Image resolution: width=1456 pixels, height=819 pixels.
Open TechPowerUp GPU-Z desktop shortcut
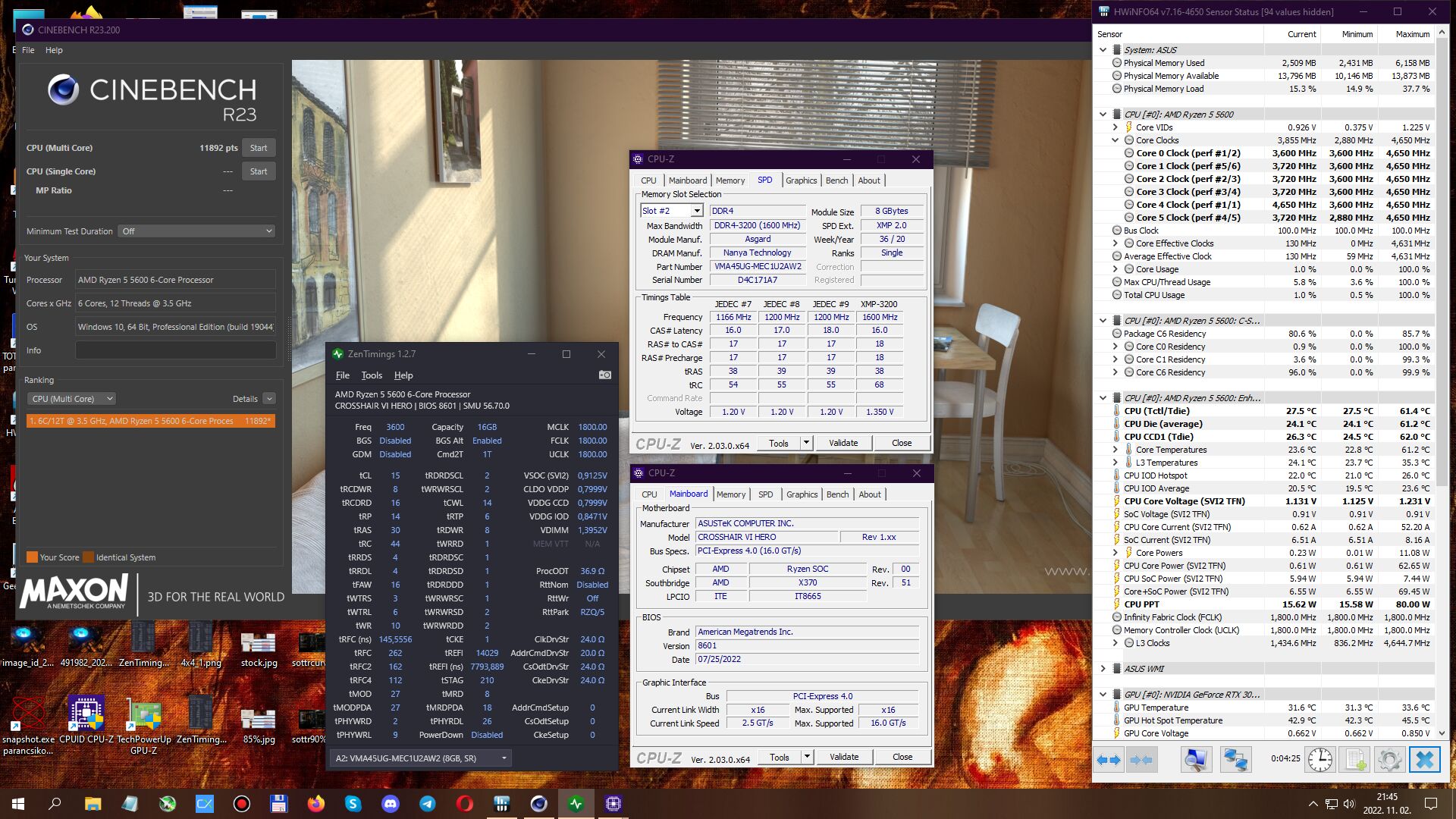pos(143,726)
